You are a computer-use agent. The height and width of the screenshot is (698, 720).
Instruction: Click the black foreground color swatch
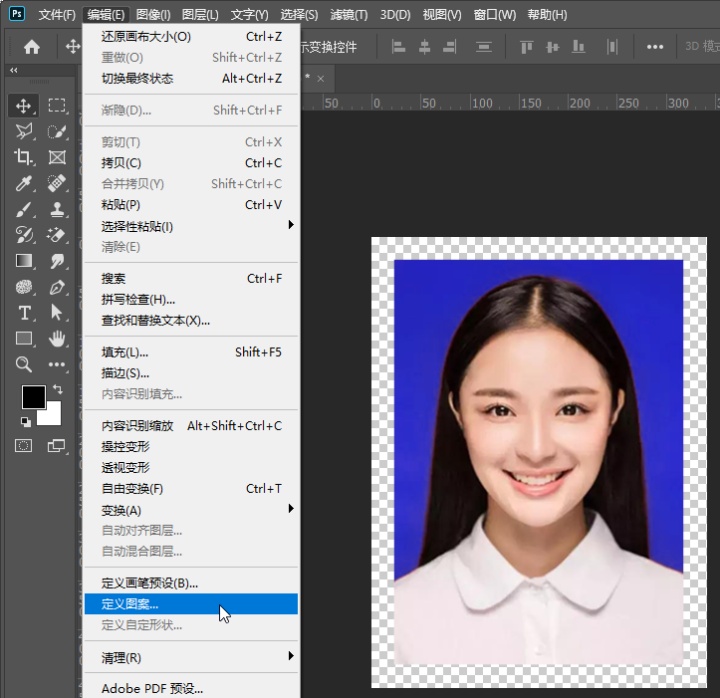pyautogui.click(x=32, y=395)
